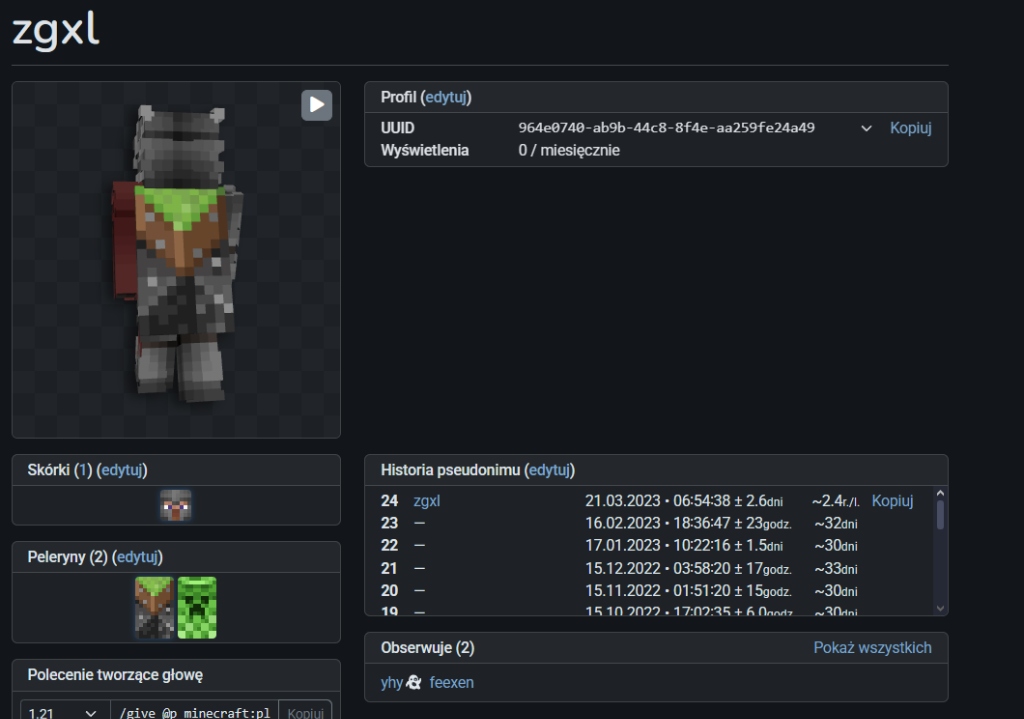Click the date 16.02.2023 in history row 23
1024x719 pixels.
[623, 523]
